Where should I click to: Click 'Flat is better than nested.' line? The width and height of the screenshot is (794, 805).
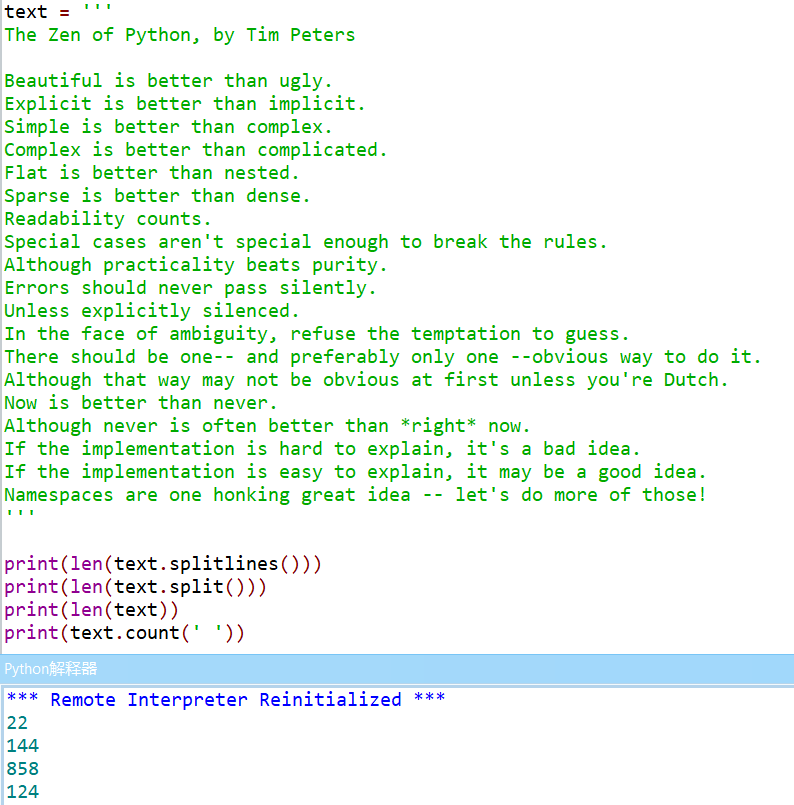tap(152, 173)
